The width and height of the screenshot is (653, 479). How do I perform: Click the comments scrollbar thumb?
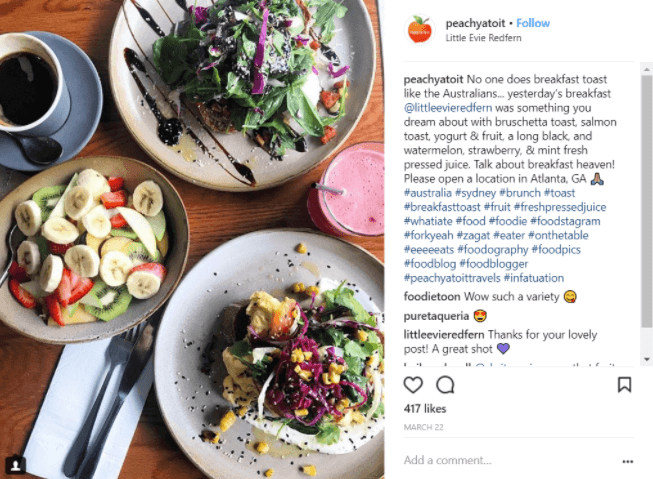[647, 201]
